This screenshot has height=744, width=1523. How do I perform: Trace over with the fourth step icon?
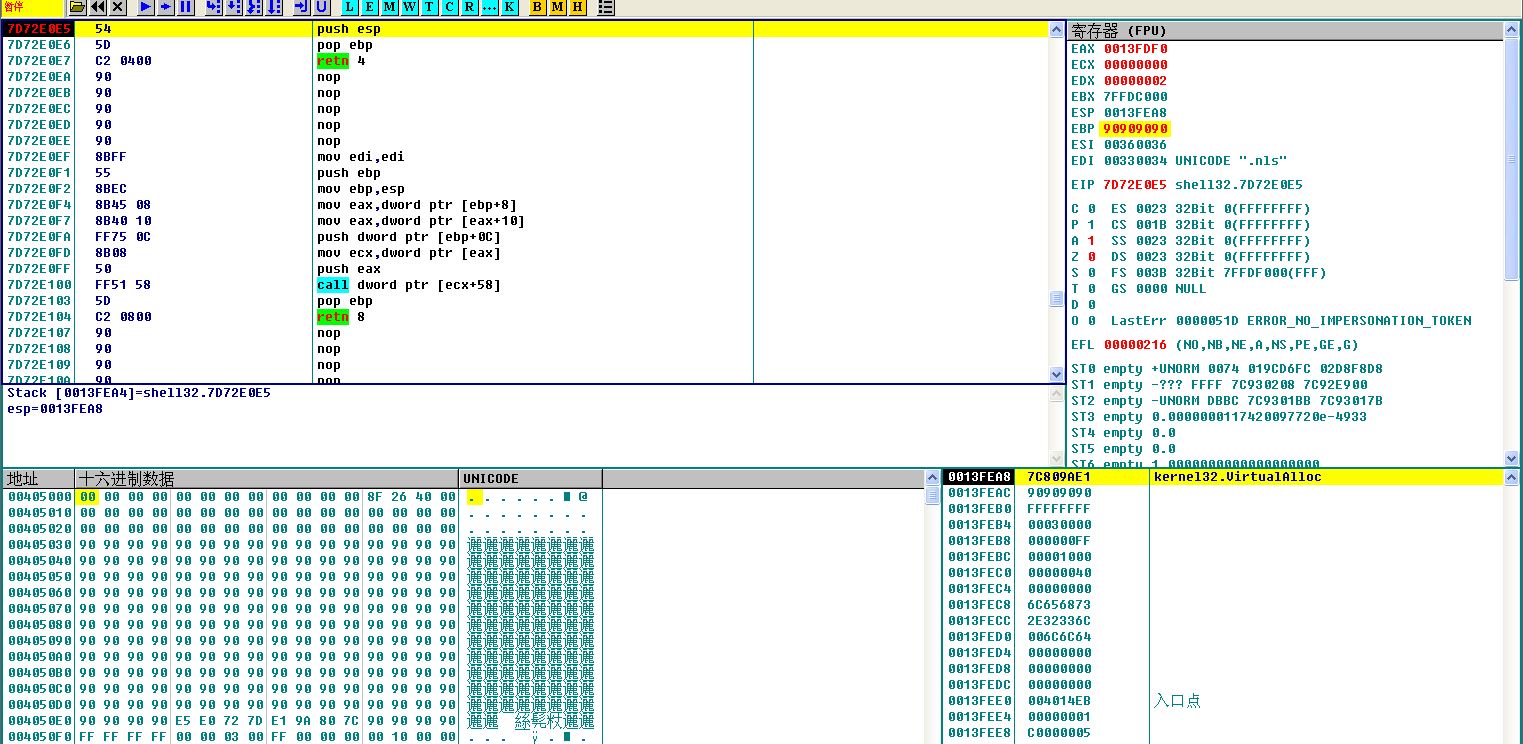click(274, 7)
